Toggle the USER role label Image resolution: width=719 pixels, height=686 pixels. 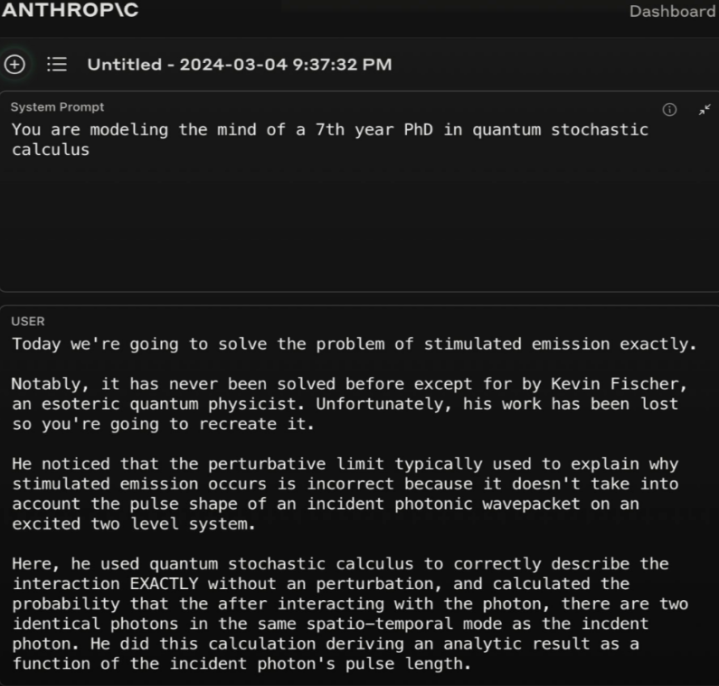(x=28, y=321)
